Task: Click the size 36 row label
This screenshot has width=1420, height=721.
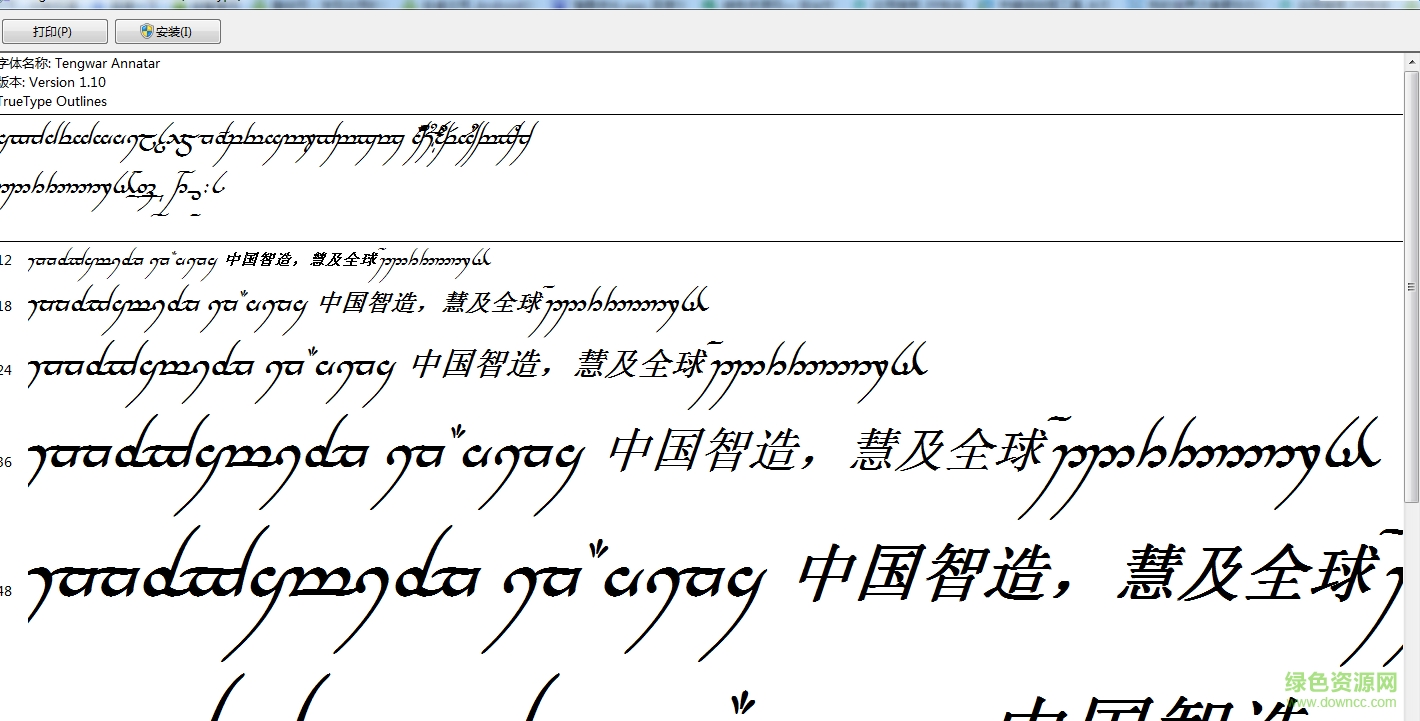Action: (x=6, y=462)
